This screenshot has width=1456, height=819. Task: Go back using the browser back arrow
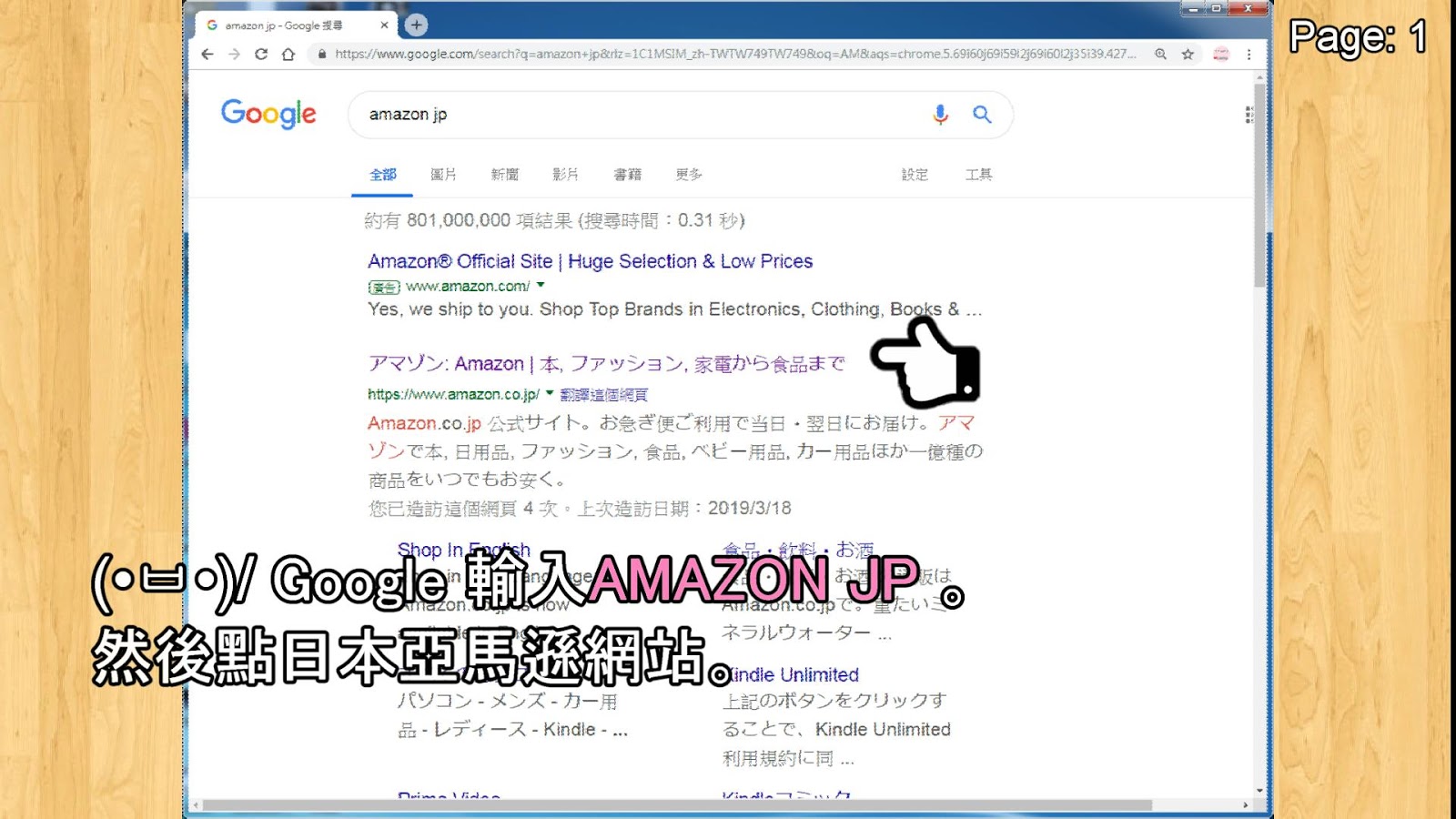207,55
